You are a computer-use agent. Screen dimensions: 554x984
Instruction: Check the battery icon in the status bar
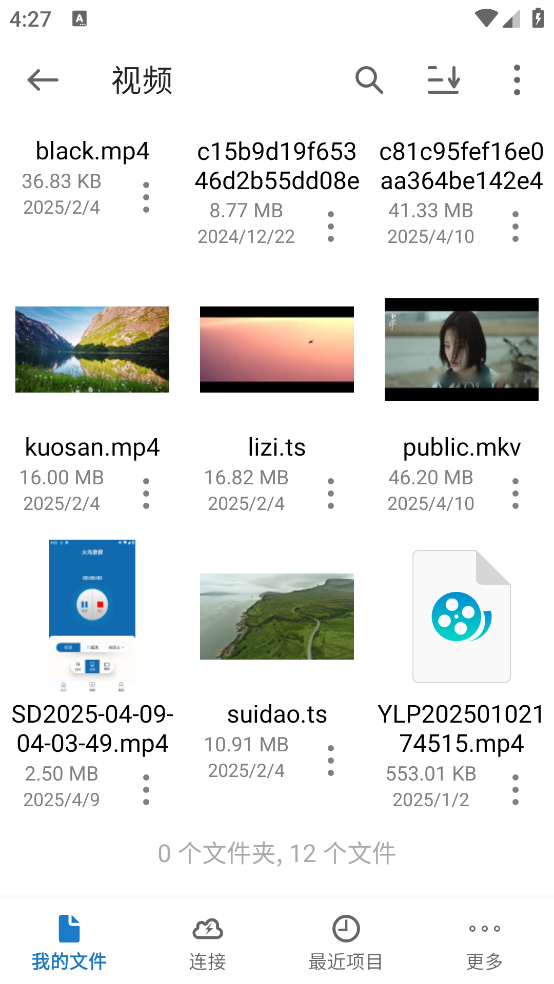(x=538, y=18)
